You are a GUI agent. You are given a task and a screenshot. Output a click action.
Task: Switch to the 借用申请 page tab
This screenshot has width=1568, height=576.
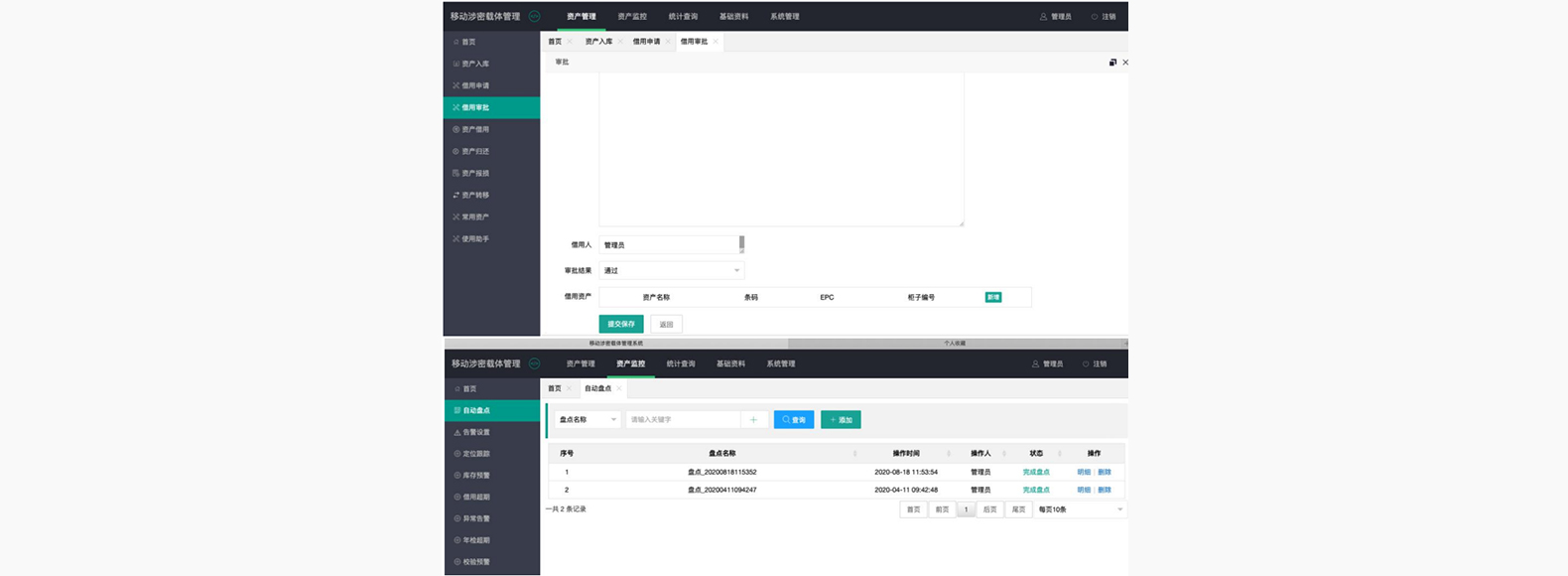point(646,42)
